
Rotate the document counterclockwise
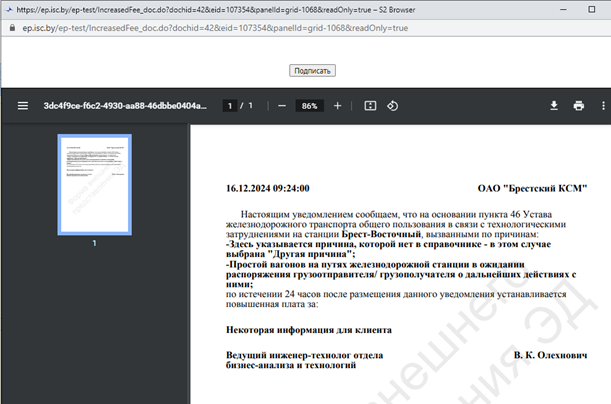392,106
